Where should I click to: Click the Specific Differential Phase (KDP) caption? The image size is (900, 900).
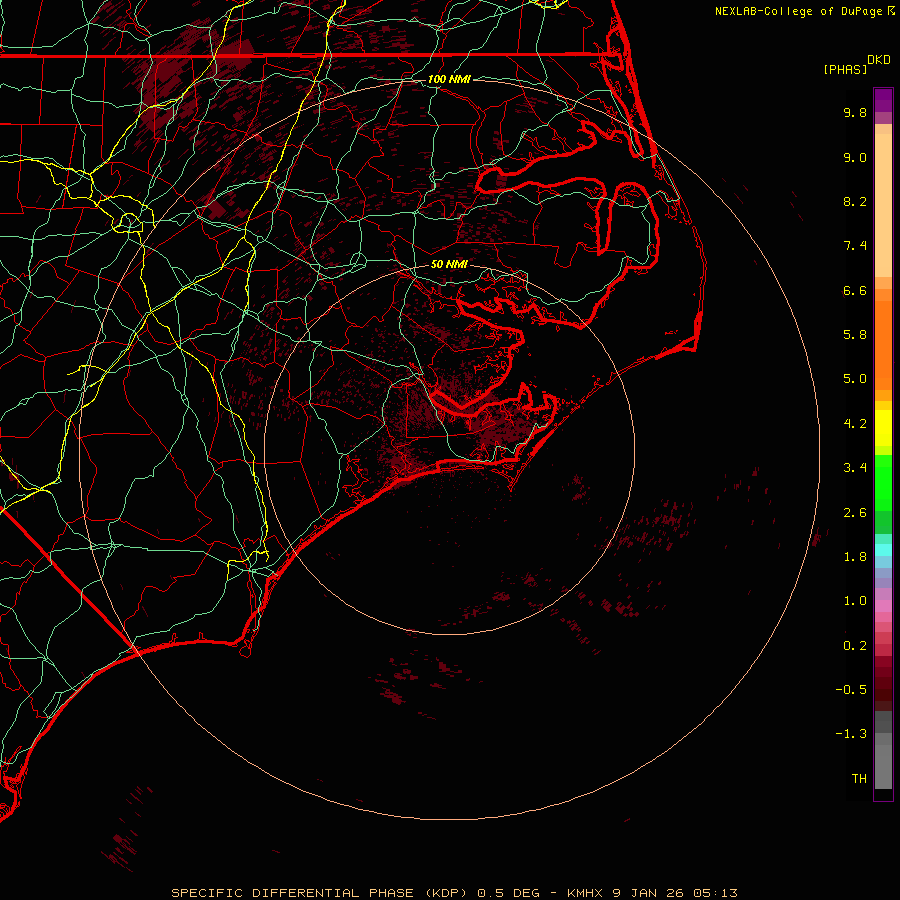point(321,892)
